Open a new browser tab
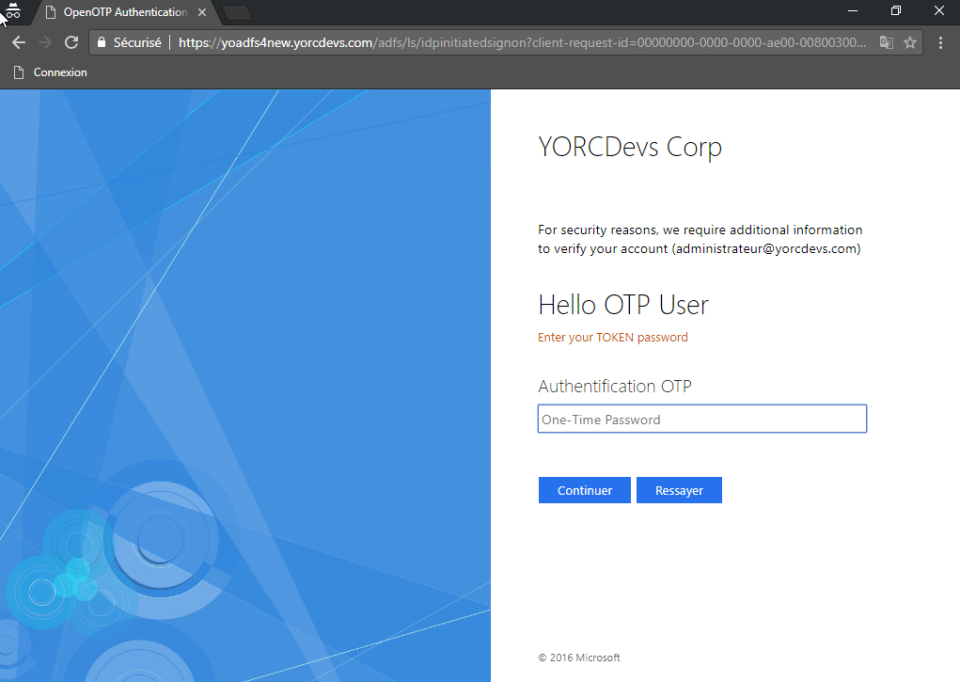This screenshot has height=682, width=960. pos(236,12)
